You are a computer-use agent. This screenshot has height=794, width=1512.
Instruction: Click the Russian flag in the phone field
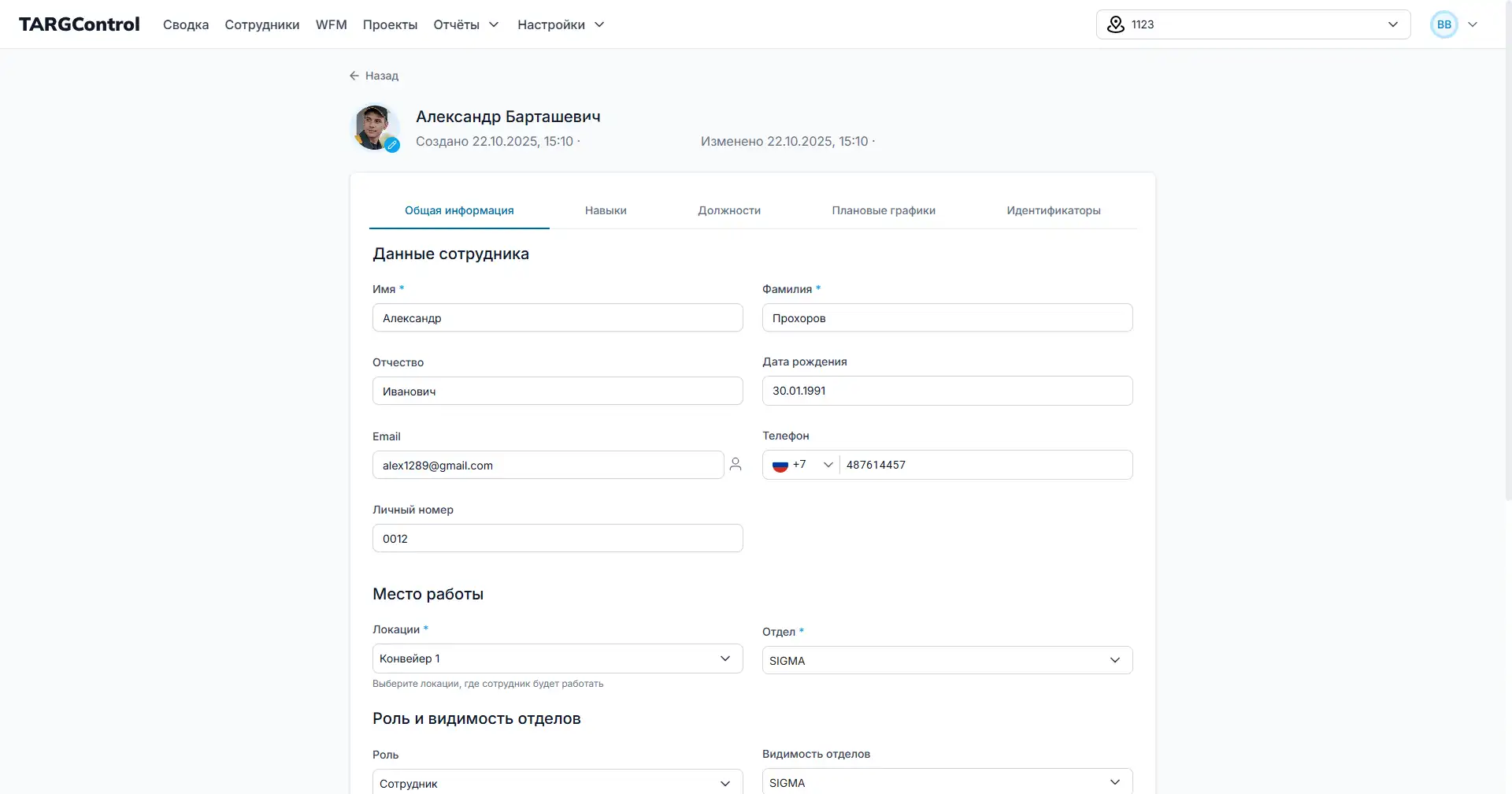tap(780, 465)
